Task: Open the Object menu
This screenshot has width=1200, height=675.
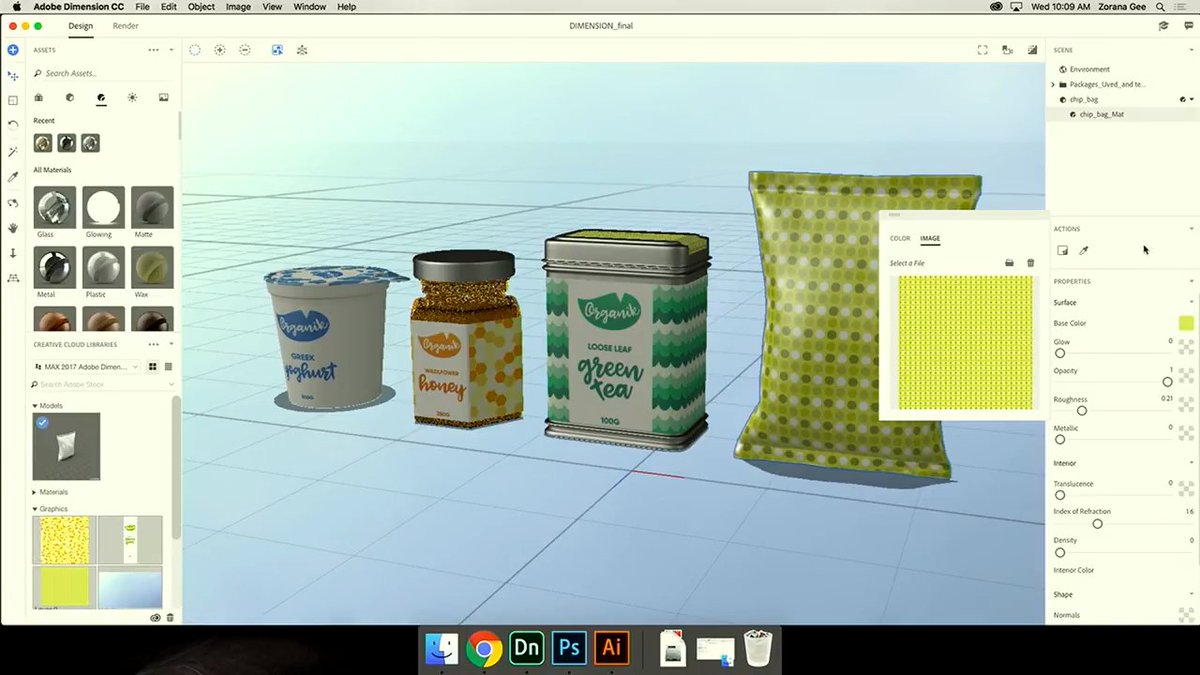Action: point(201,7)
